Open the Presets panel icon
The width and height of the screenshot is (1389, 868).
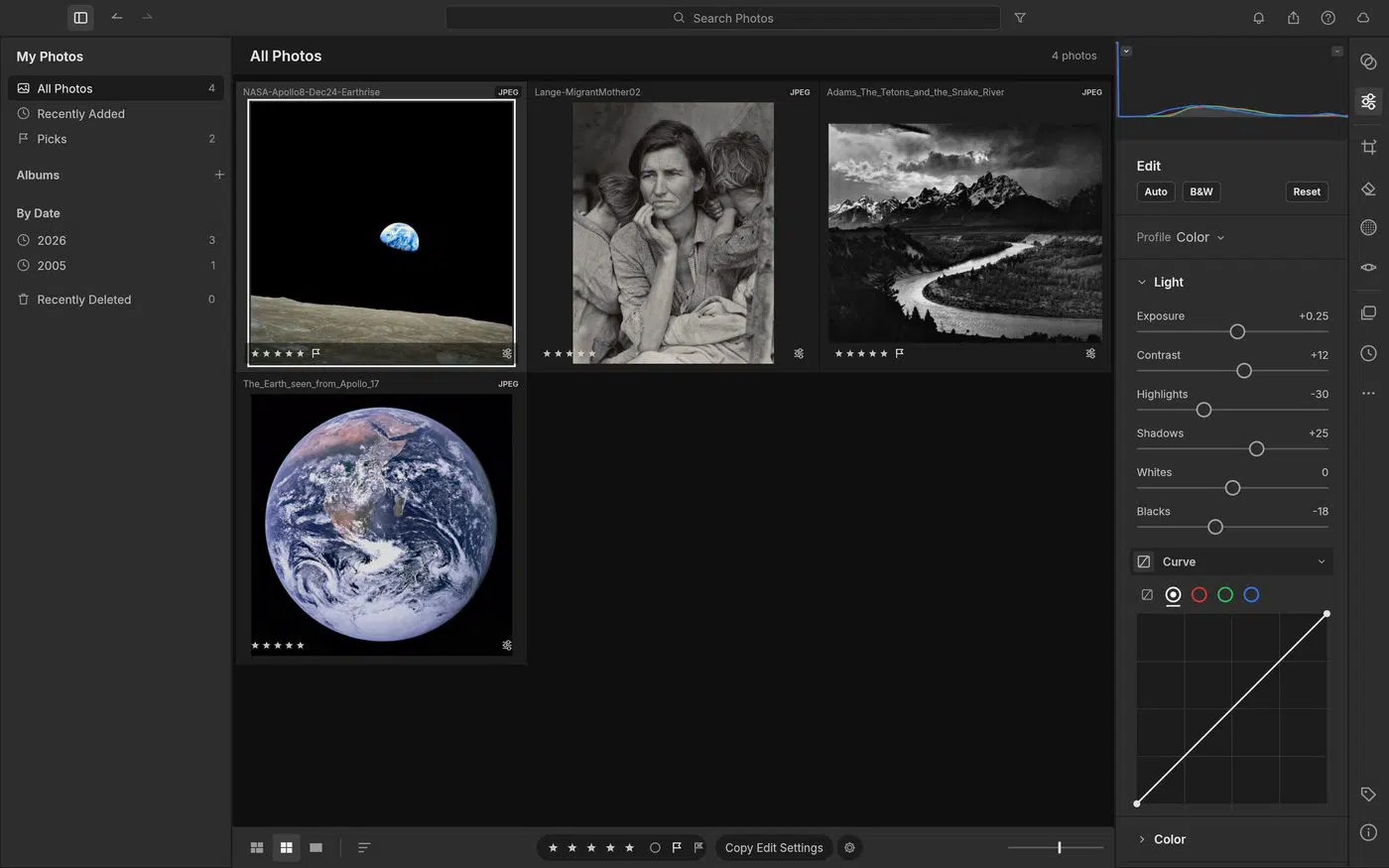coord(1368,62)
